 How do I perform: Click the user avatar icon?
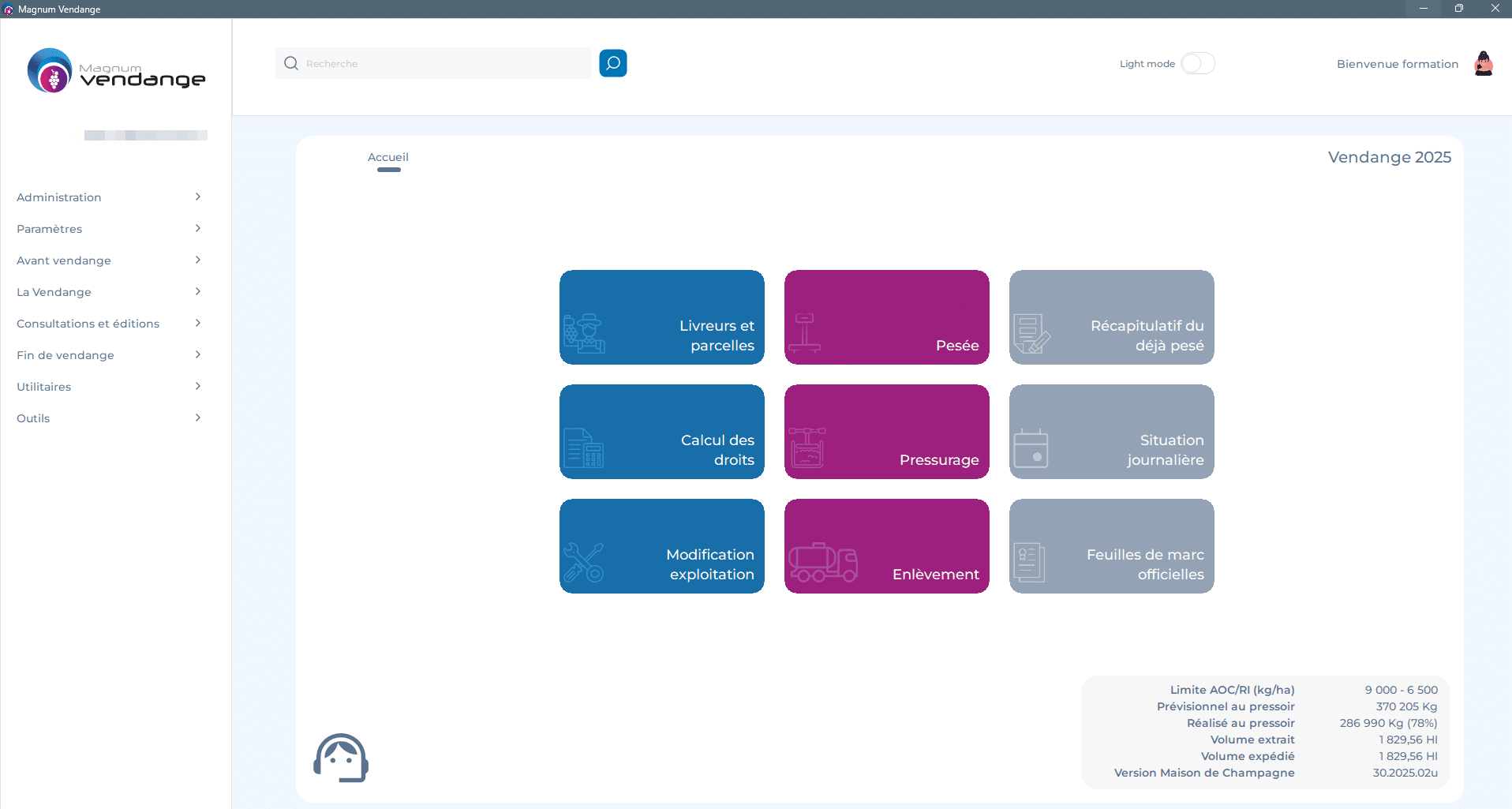pyautogui.click(x=1483, y=63)
